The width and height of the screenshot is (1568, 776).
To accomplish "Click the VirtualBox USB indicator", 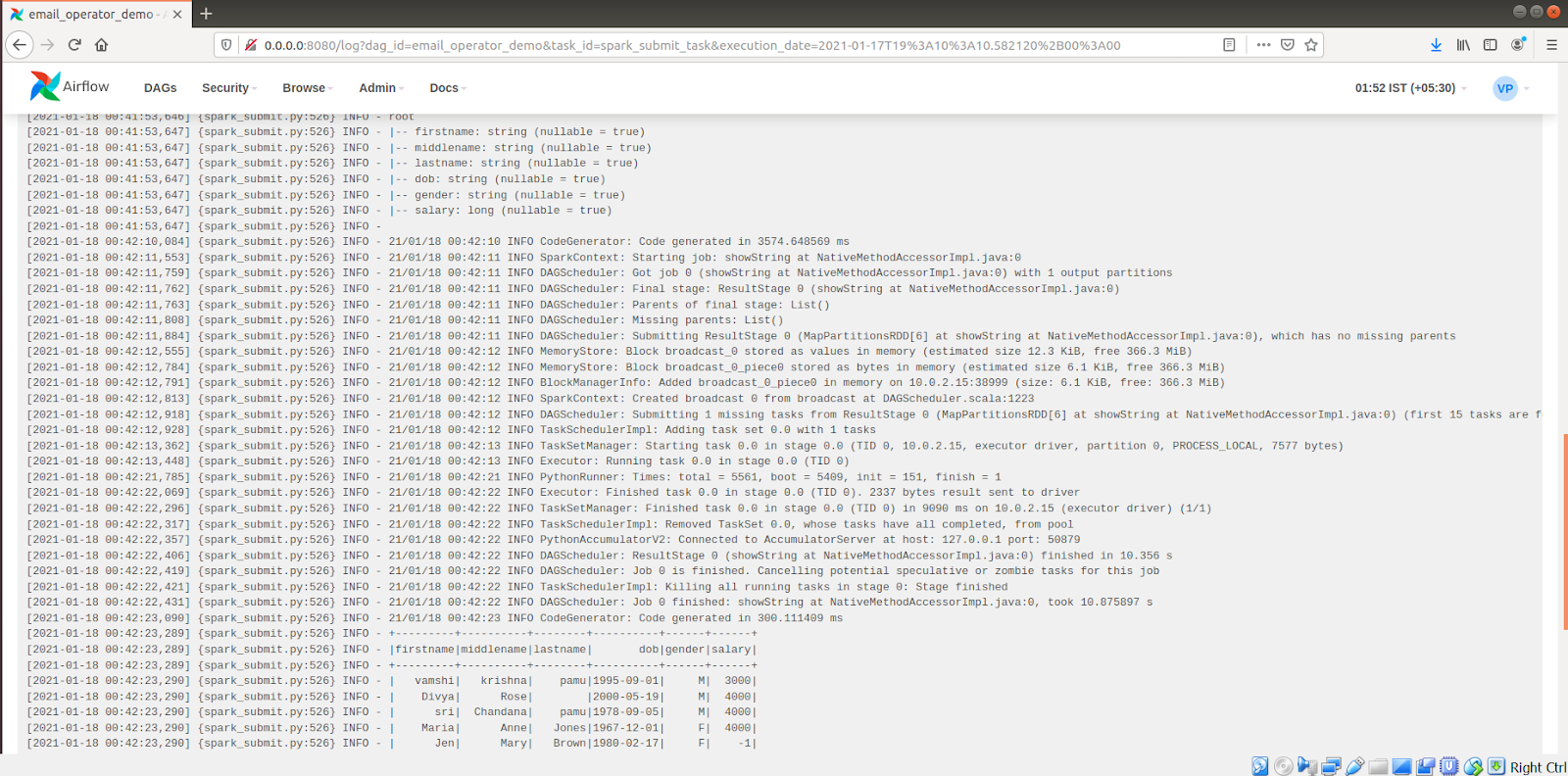I will [x=1354, y=766].
